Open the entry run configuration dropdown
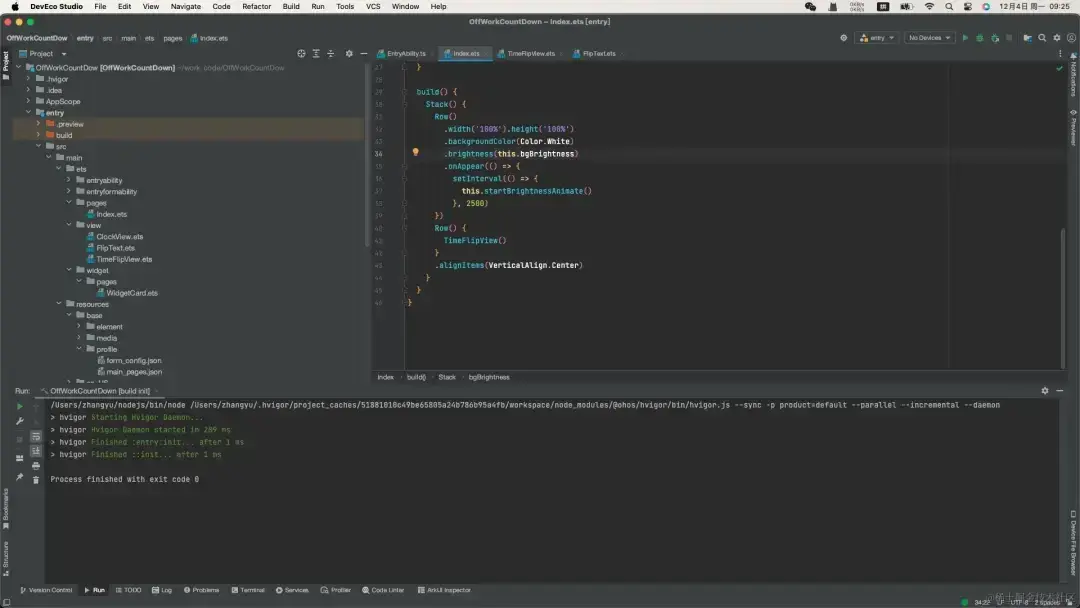The image size is (1080, 608). (x=876, y=38)
